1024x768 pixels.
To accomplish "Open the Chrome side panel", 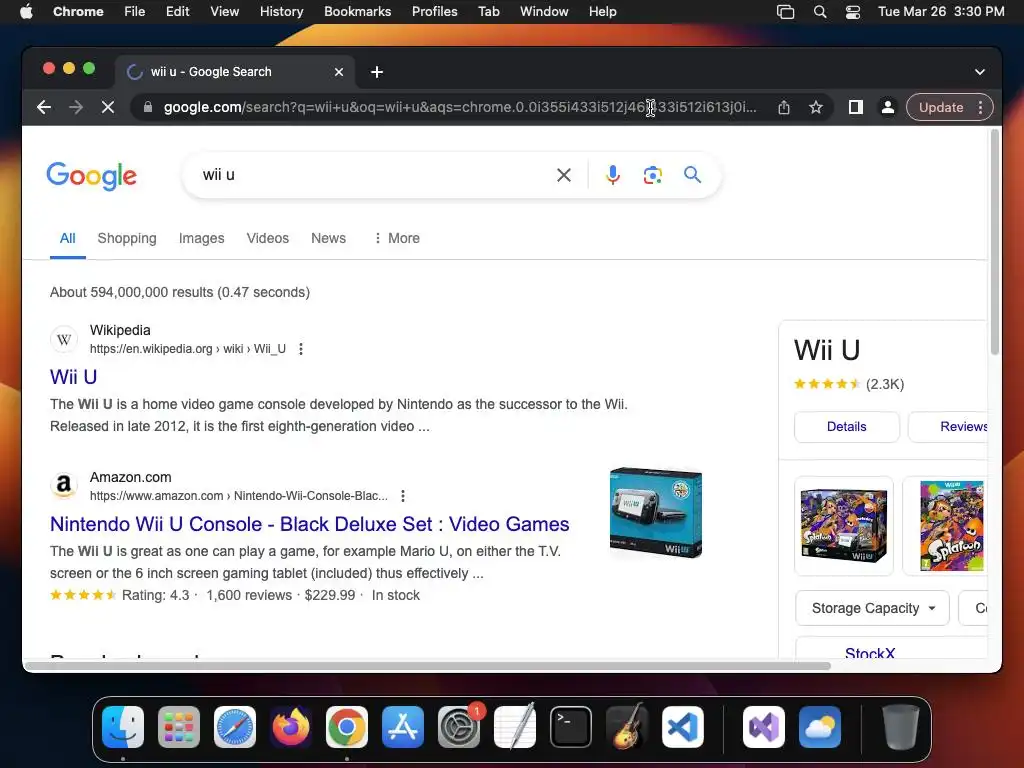I will [856, 107].
